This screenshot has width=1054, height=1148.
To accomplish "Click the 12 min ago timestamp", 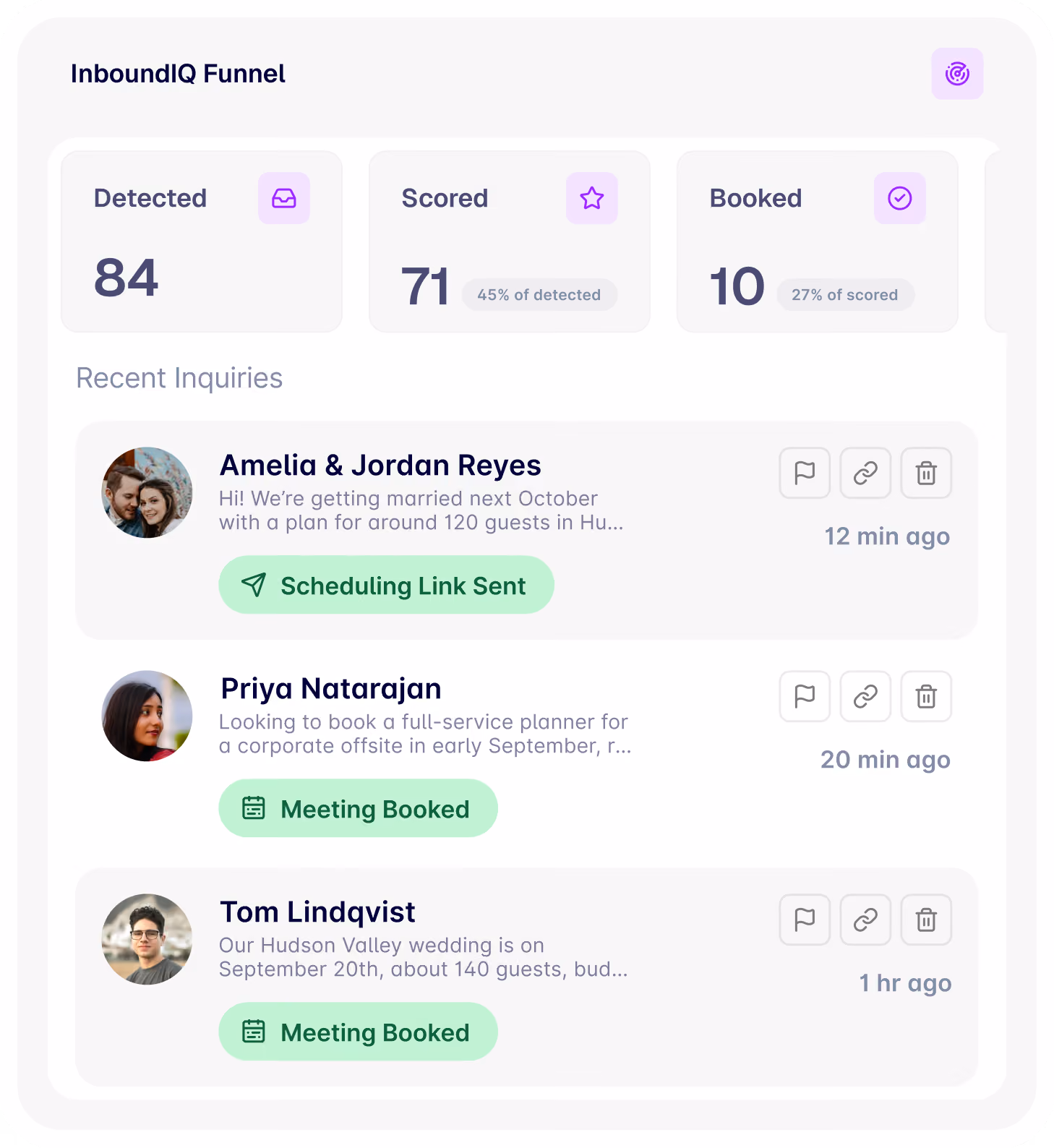I will 887,536.
